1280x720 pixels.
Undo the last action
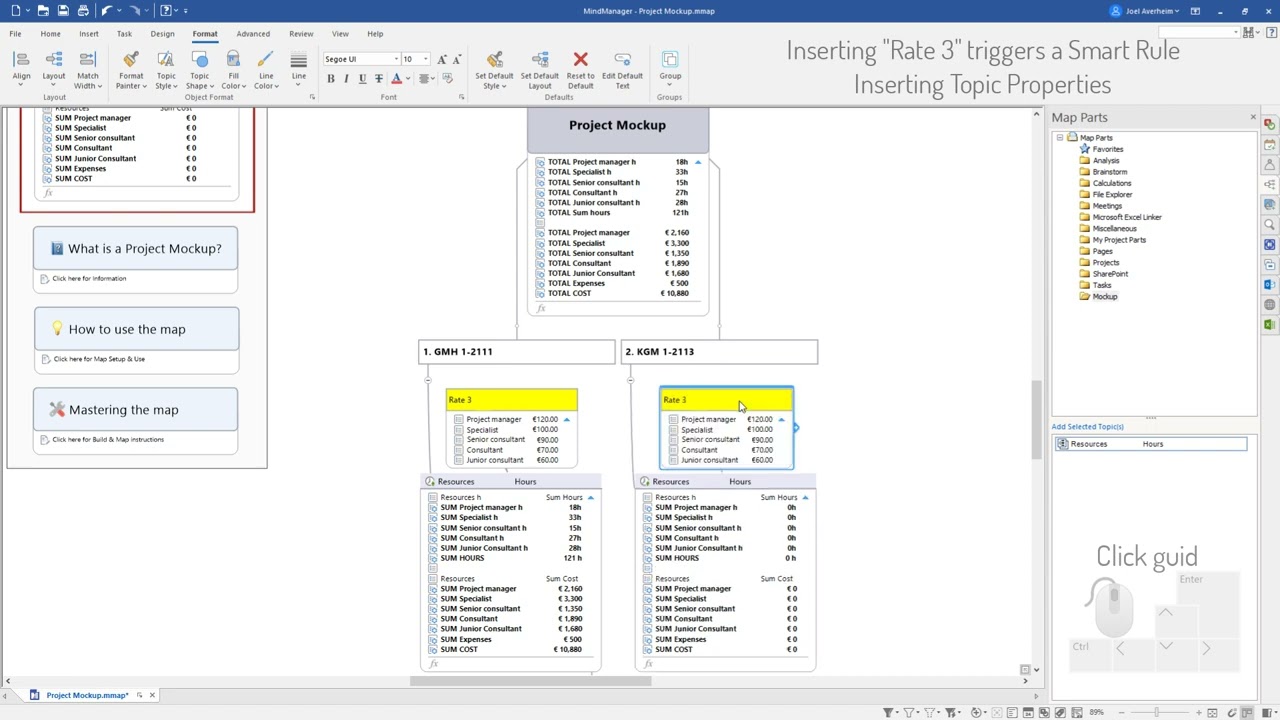pyautogui.click(x=108, y=11)
